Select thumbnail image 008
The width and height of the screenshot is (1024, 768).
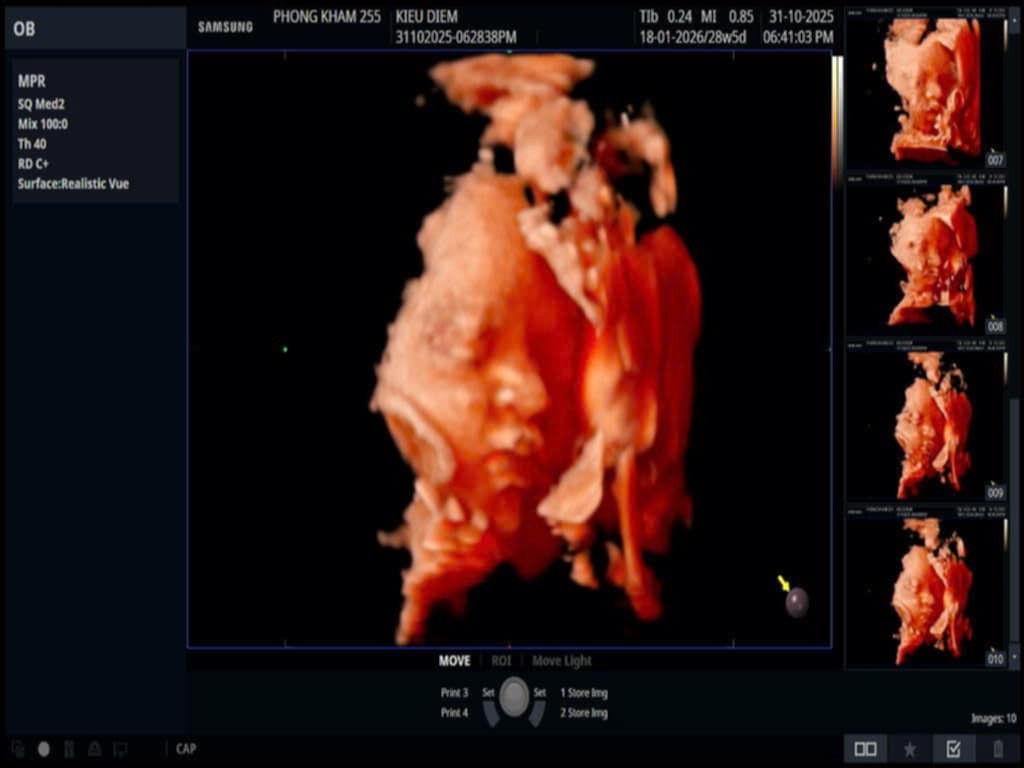tap(925, 255)
